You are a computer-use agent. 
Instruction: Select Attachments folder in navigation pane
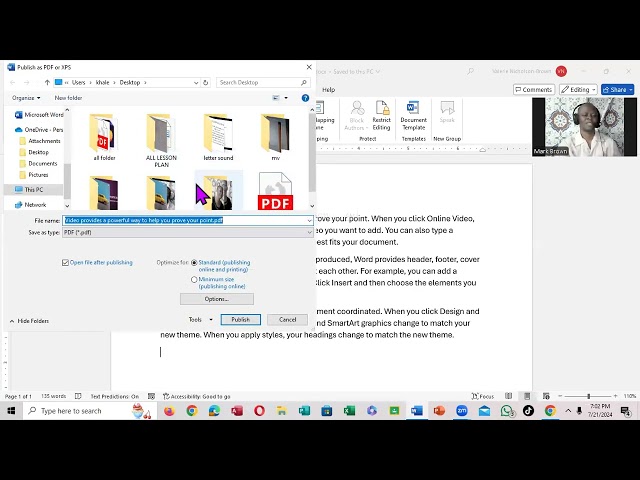tap(40, 141)
